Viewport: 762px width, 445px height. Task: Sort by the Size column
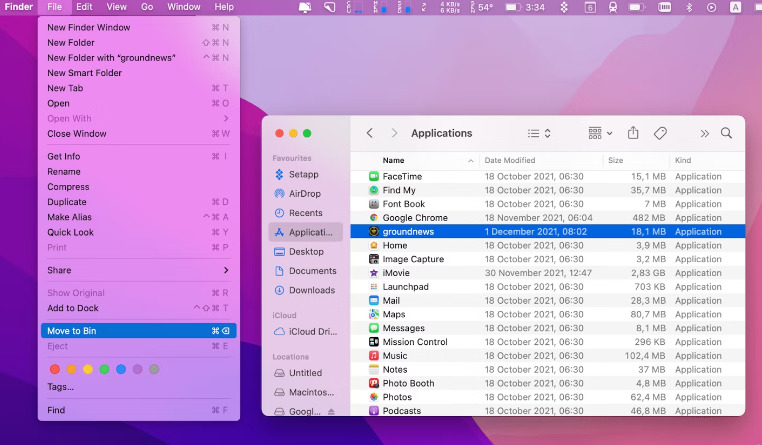[637, 160]
